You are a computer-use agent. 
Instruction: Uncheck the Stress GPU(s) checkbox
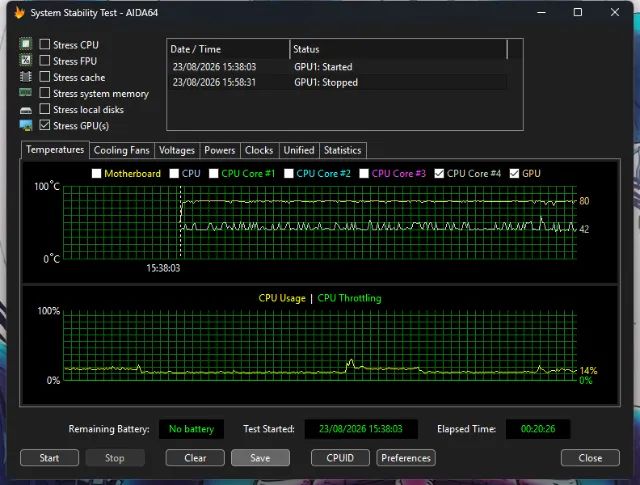[44, 125]
